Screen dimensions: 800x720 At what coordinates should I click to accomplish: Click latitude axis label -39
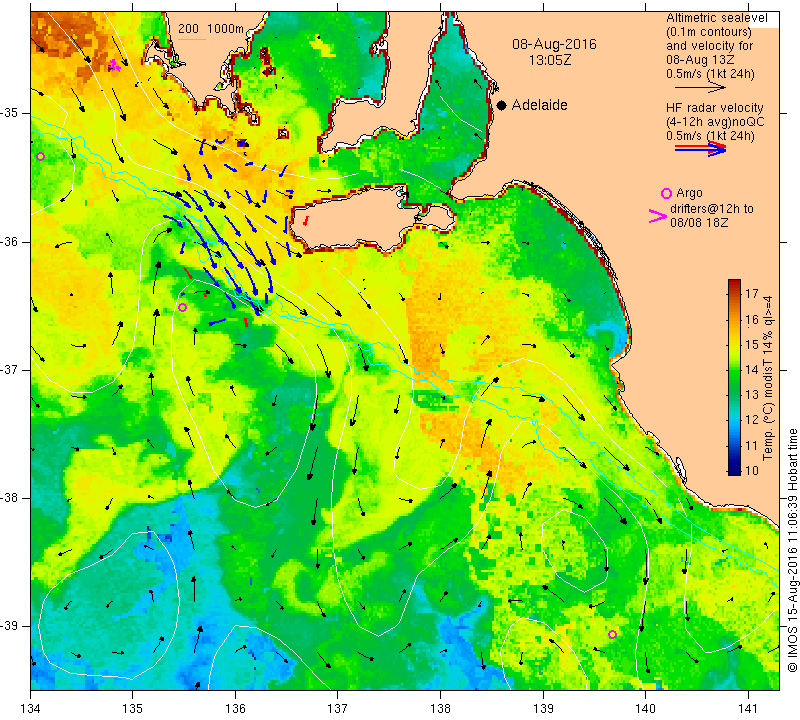coord(10,626)
